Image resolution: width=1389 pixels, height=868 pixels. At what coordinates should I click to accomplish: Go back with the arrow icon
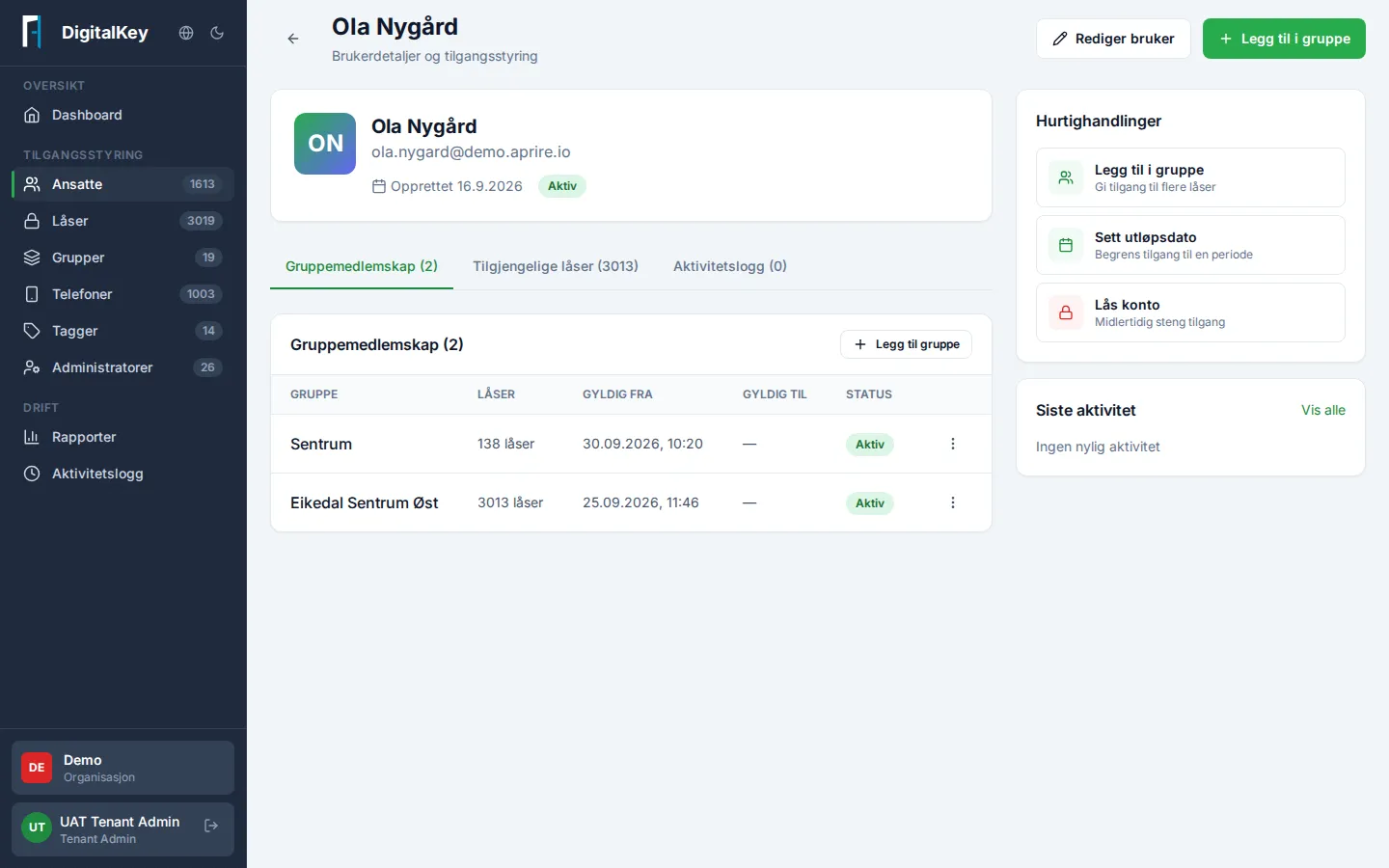click(293, 39)
